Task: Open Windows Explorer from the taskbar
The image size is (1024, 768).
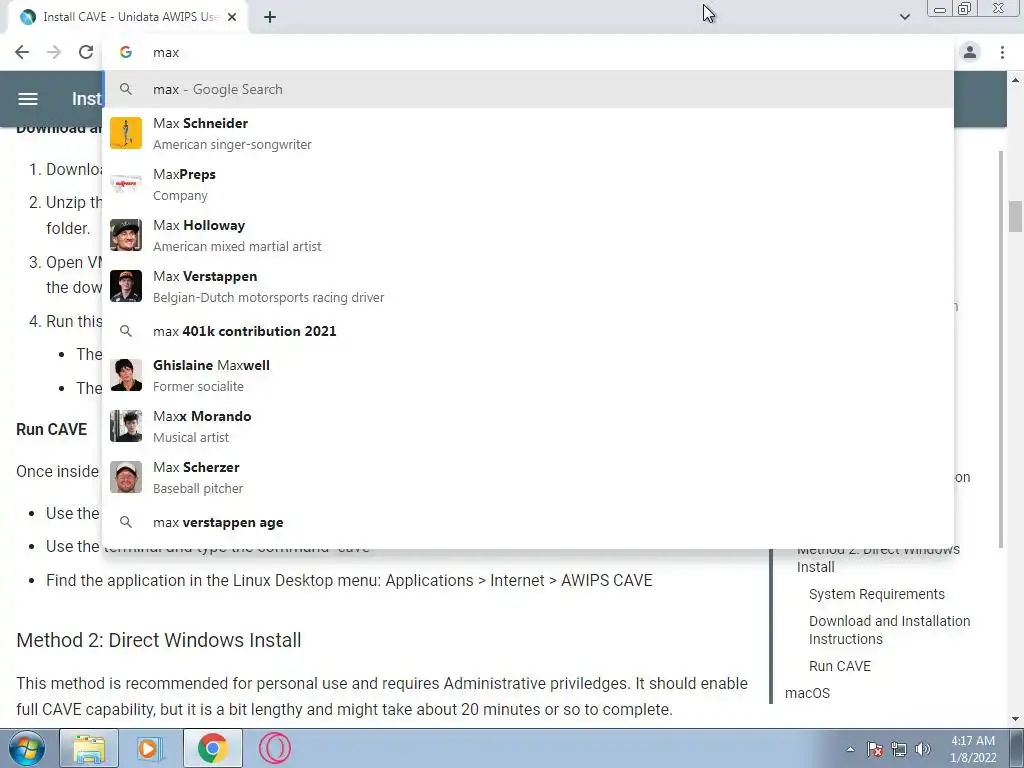Action: click(89, 748)
